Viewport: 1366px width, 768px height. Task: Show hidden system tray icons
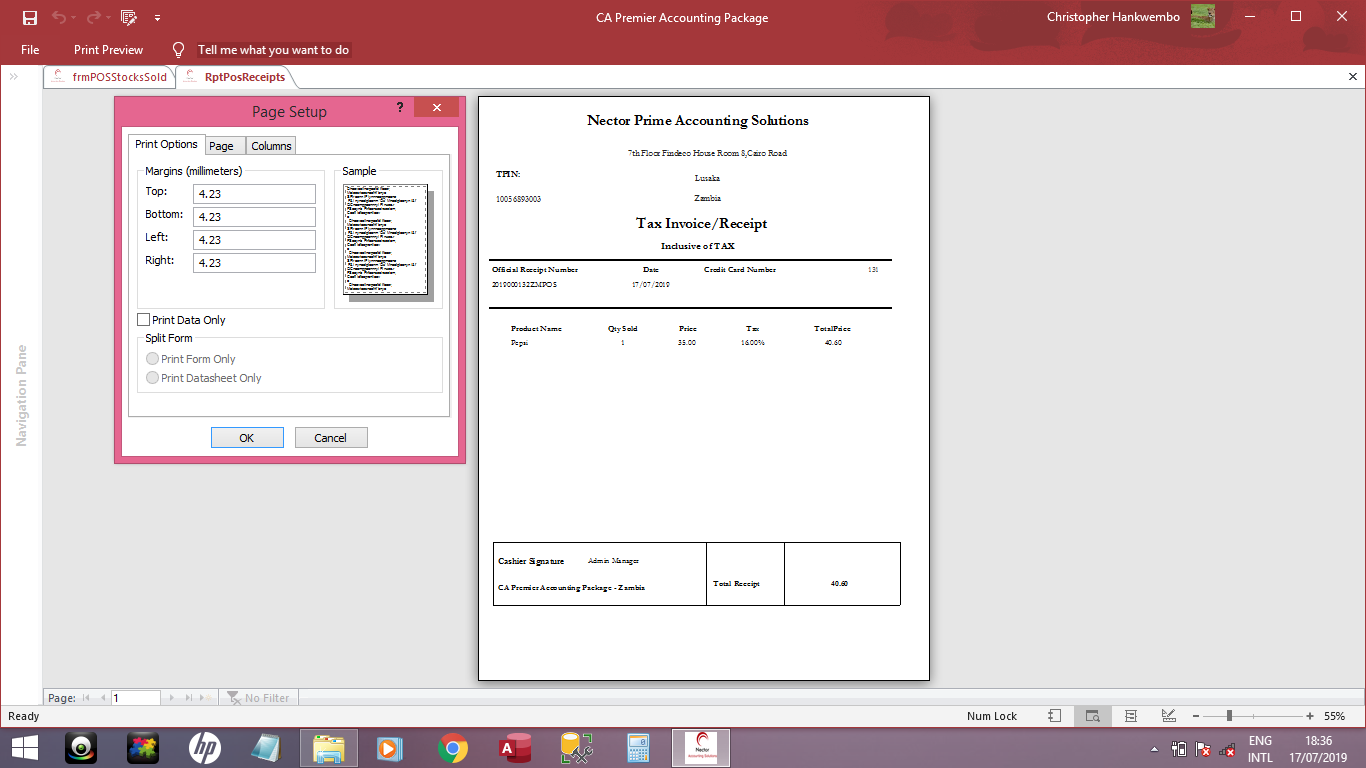point(1154,749)
